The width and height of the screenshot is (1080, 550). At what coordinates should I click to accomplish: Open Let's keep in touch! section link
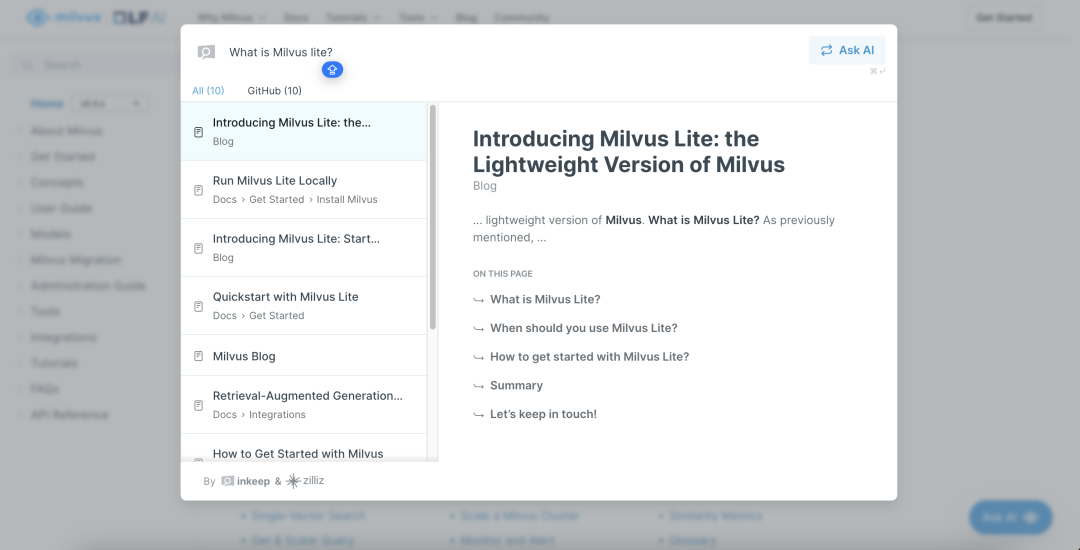click(543, 414)
